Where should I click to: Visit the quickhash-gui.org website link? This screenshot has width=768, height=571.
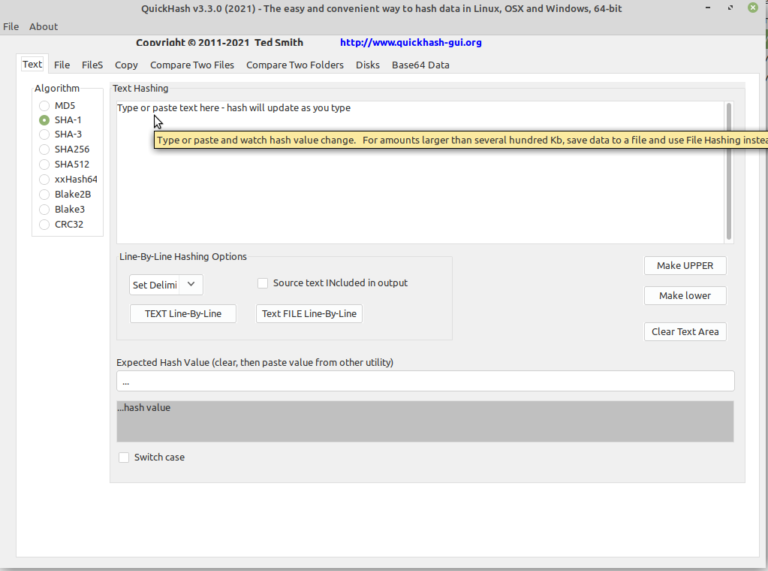point(410,43)
